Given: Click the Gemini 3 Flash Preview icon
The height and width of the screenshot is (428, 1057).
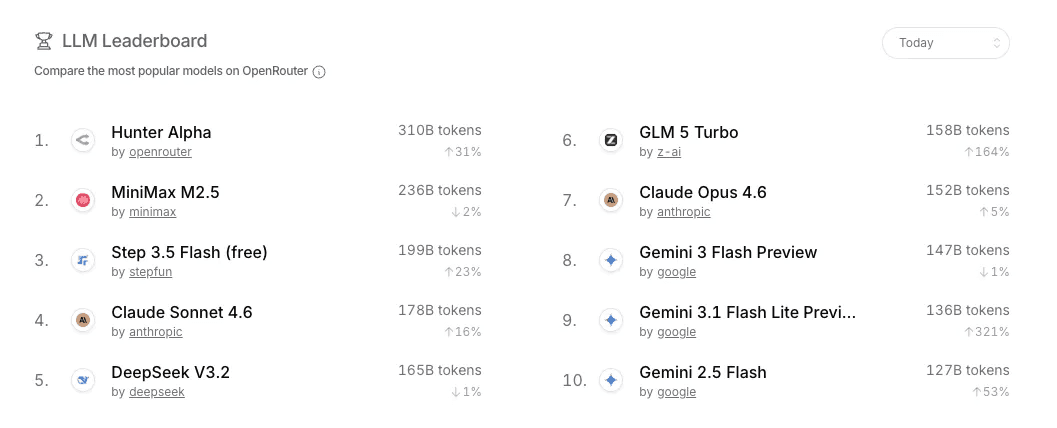Looking at the screenshot, I should [611, 261].
